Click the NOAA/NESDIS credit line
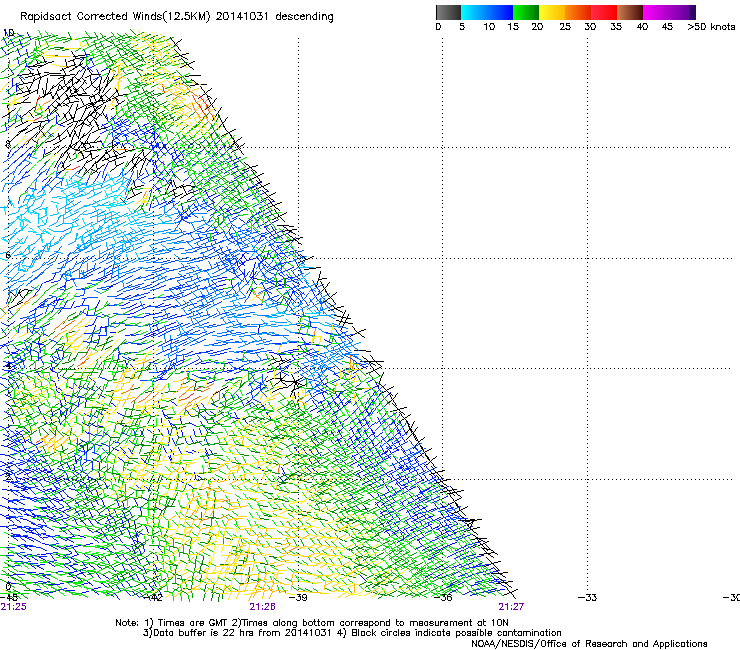The height and width of the screenshot is (650, 740). click(x=589, y=644)
